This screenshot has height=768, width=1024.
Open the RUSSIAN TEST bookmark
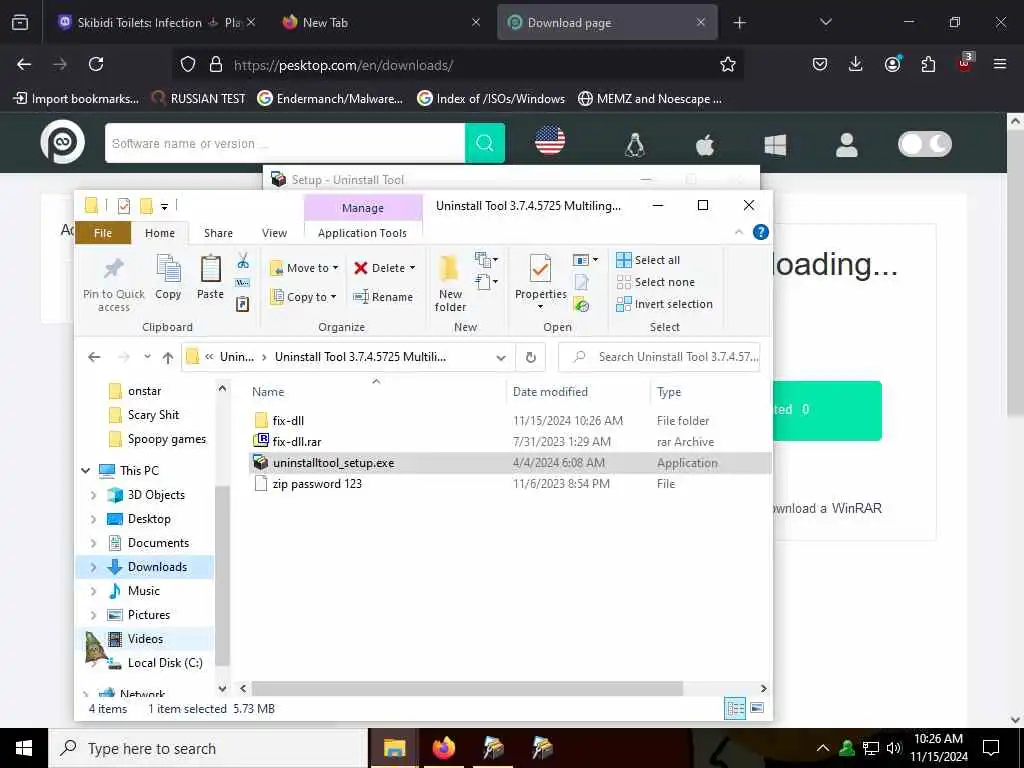click(199, 99)
